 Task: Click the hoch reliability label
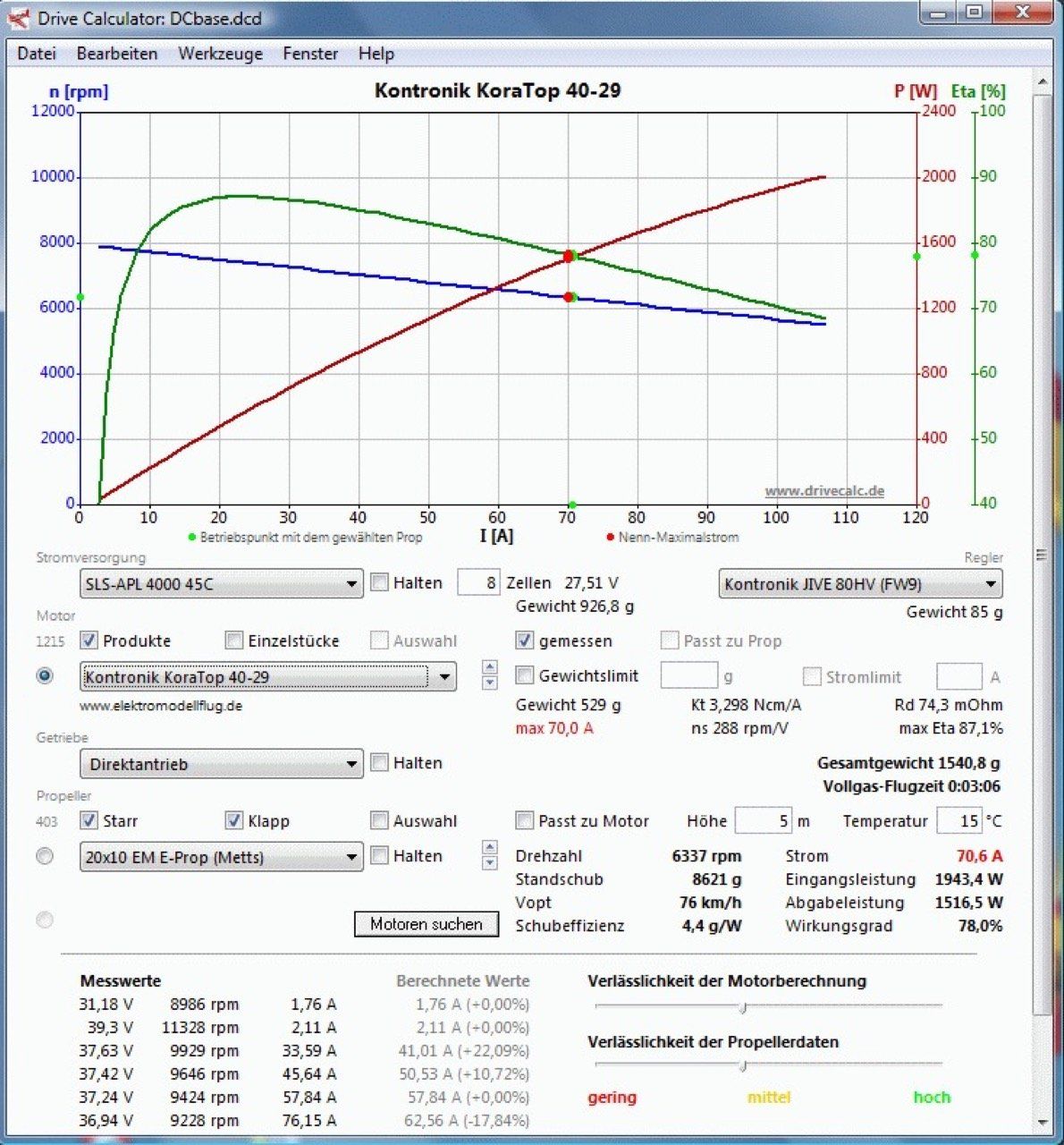[932, 1098]
